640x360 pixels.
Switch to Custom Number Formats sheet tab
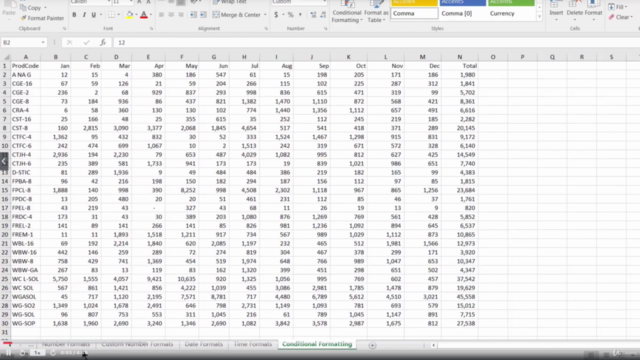[x=137, y=344]
